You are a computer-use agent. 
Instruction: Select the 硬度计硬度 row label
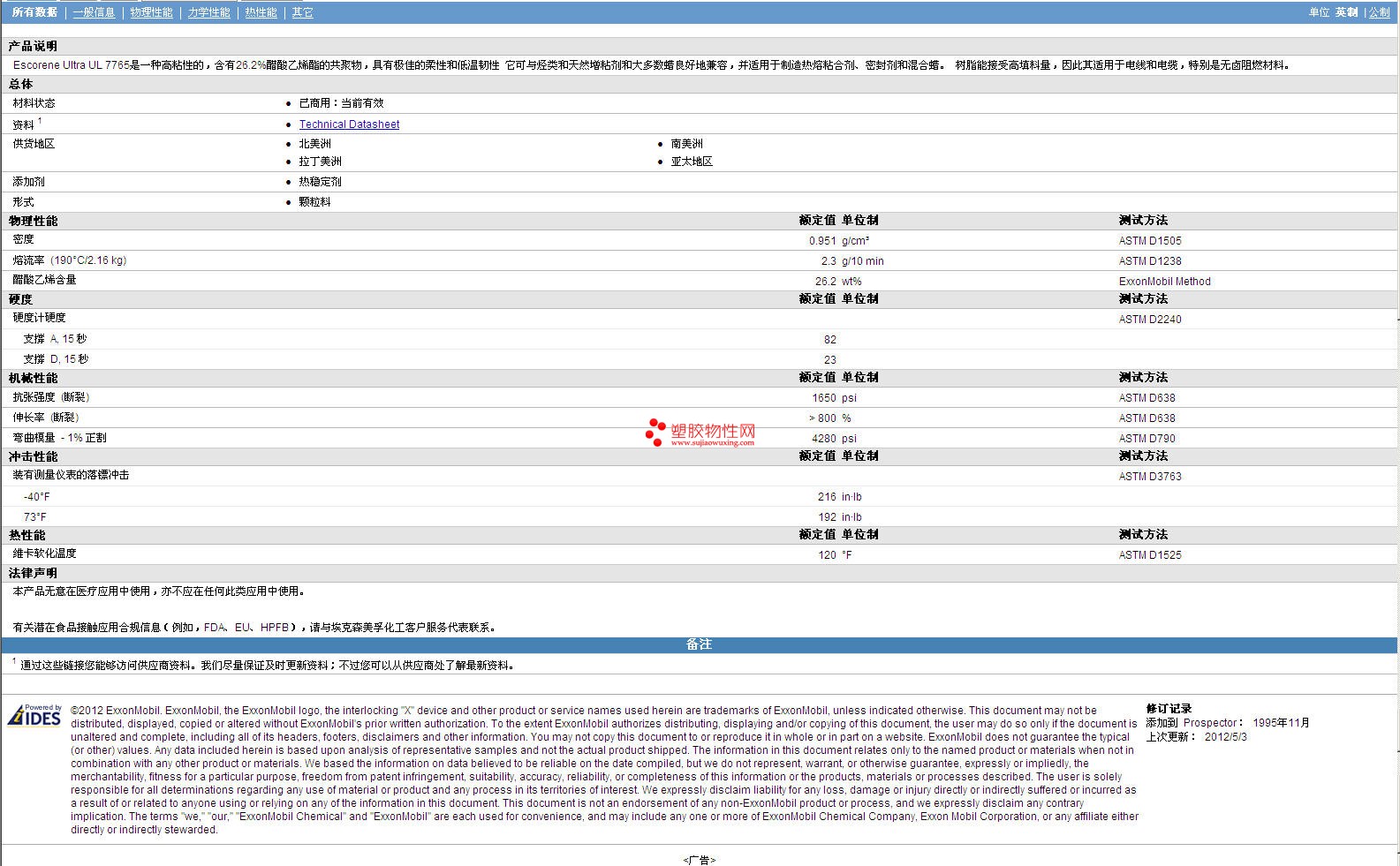pyautogui.click(x=39, y=318)
